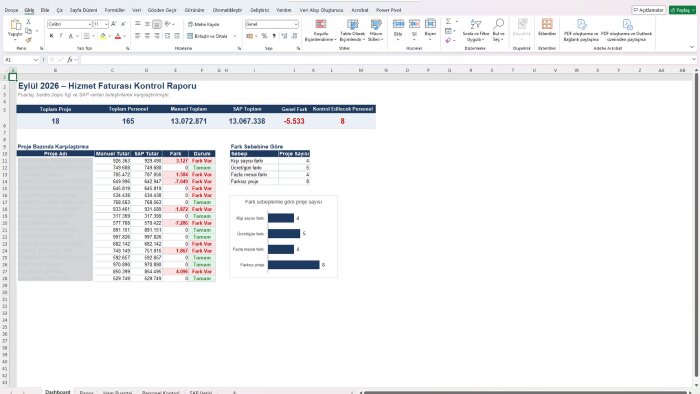Image resolution: width=700 pixels, height=394 pixels.
Task: Click the copy icon
Action: (x=28, y=31)
